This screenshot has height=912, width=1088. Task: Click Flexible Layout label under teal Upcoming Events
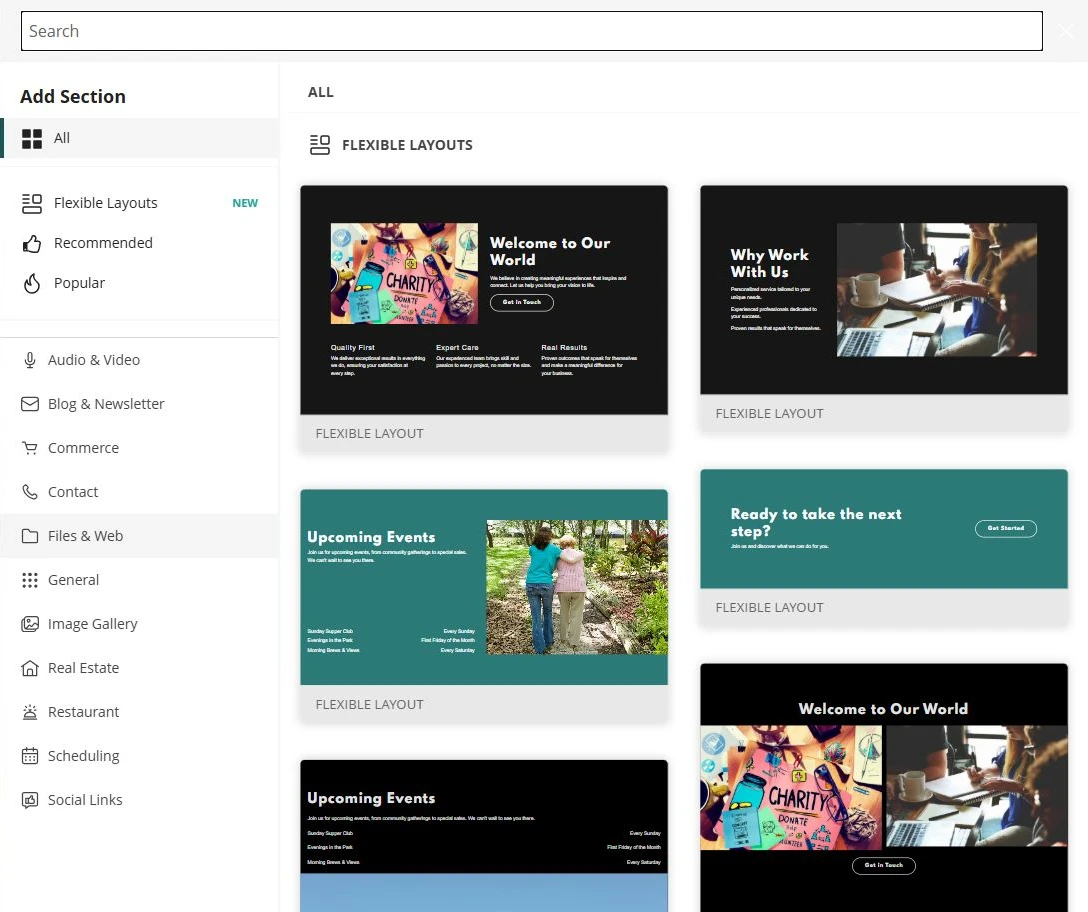[369, 704]
